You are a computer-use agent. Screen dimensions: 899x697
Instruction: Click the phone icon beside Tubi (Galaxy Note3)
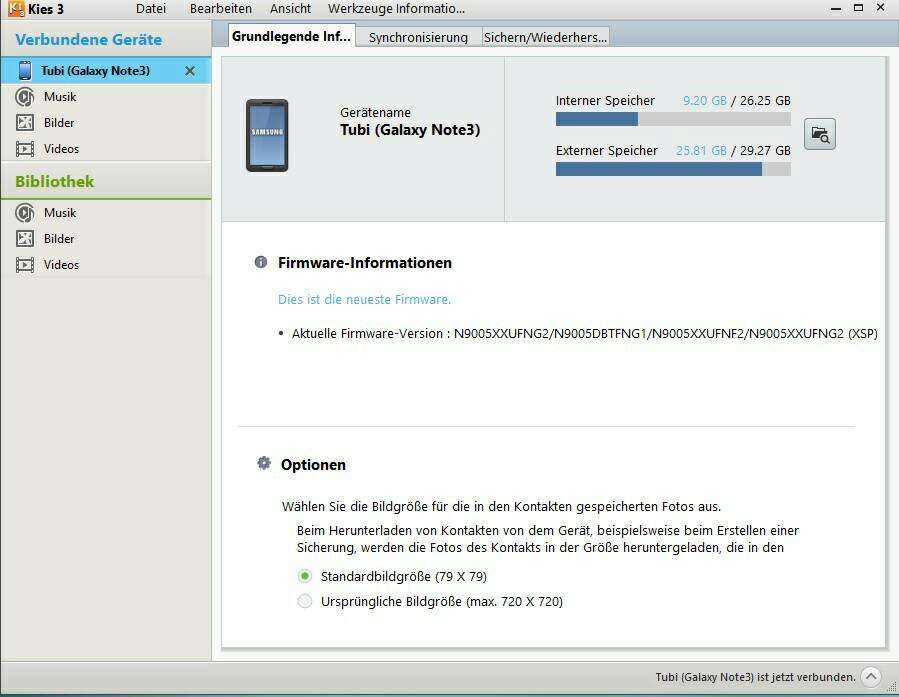point(25,71)
